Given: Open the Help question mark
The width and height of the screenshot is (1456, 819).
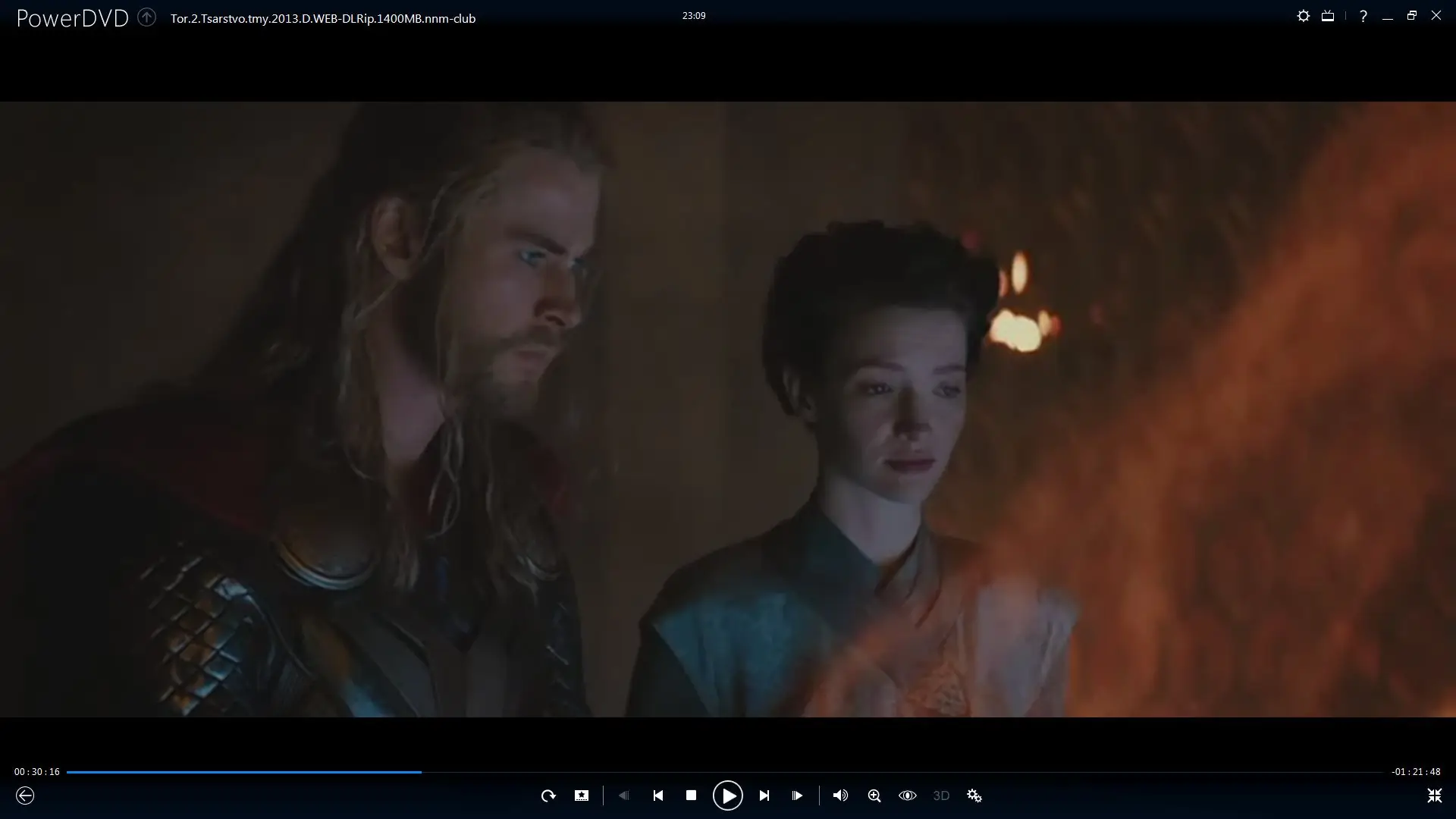Looking at the screenshot, I should tap(1363, 16).
